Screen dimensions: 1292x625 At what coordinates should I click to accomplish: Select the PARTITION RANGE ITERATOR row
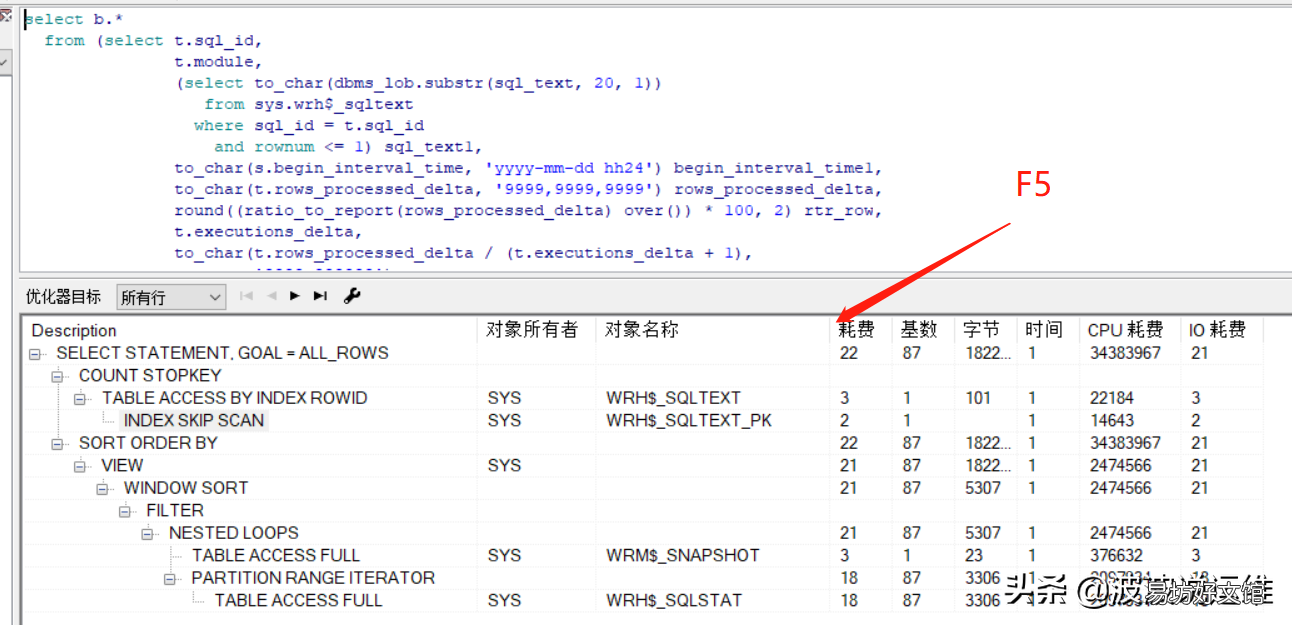313,578
